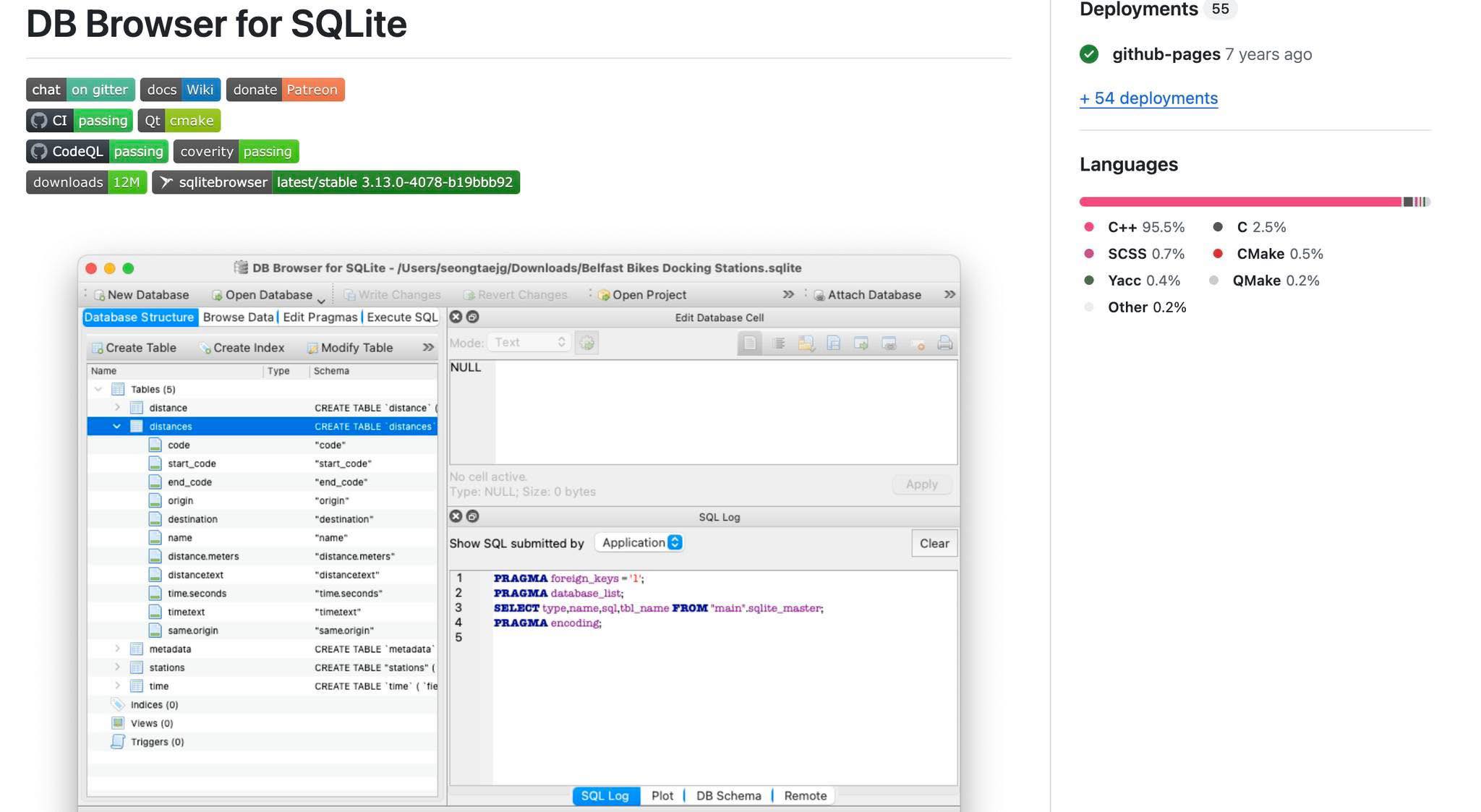Click the pink C++ segment of language bar

tap(1241, 202)
